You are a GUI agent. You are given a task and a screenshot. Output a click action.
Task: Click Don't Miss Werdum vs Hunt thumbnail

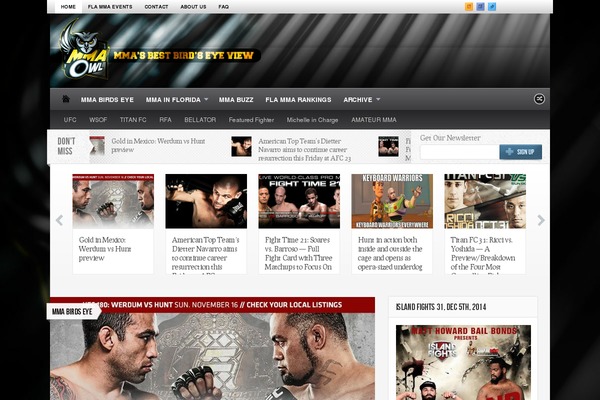click(x=97, y=146)
